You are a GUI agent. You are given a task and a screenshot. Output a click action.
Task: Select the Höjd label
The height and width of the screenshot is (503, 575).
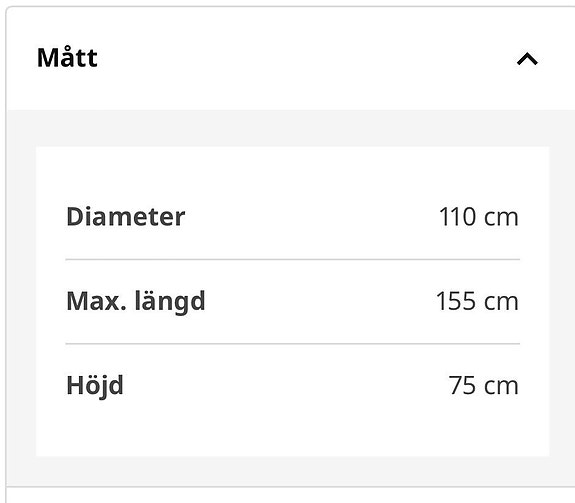pyautogui.click(x=95, y=386)
